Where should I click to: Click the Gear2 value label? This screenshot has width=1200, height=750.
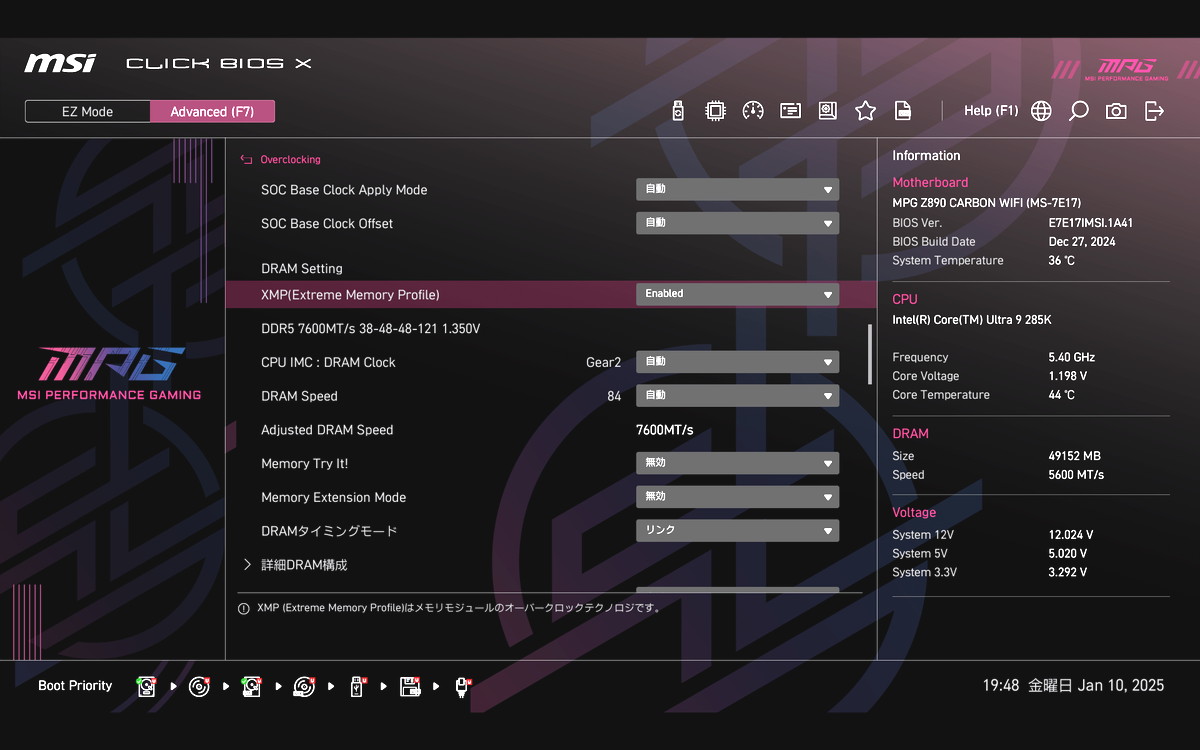603,363
